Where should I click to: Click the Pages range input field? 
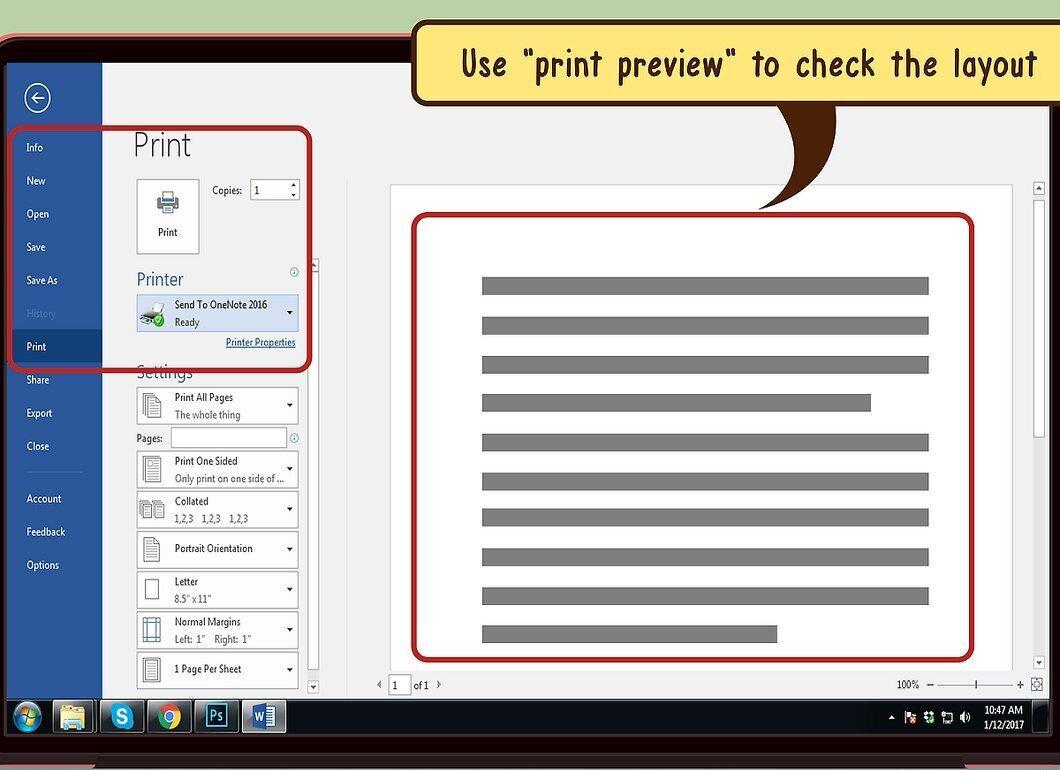click(228, 437)
